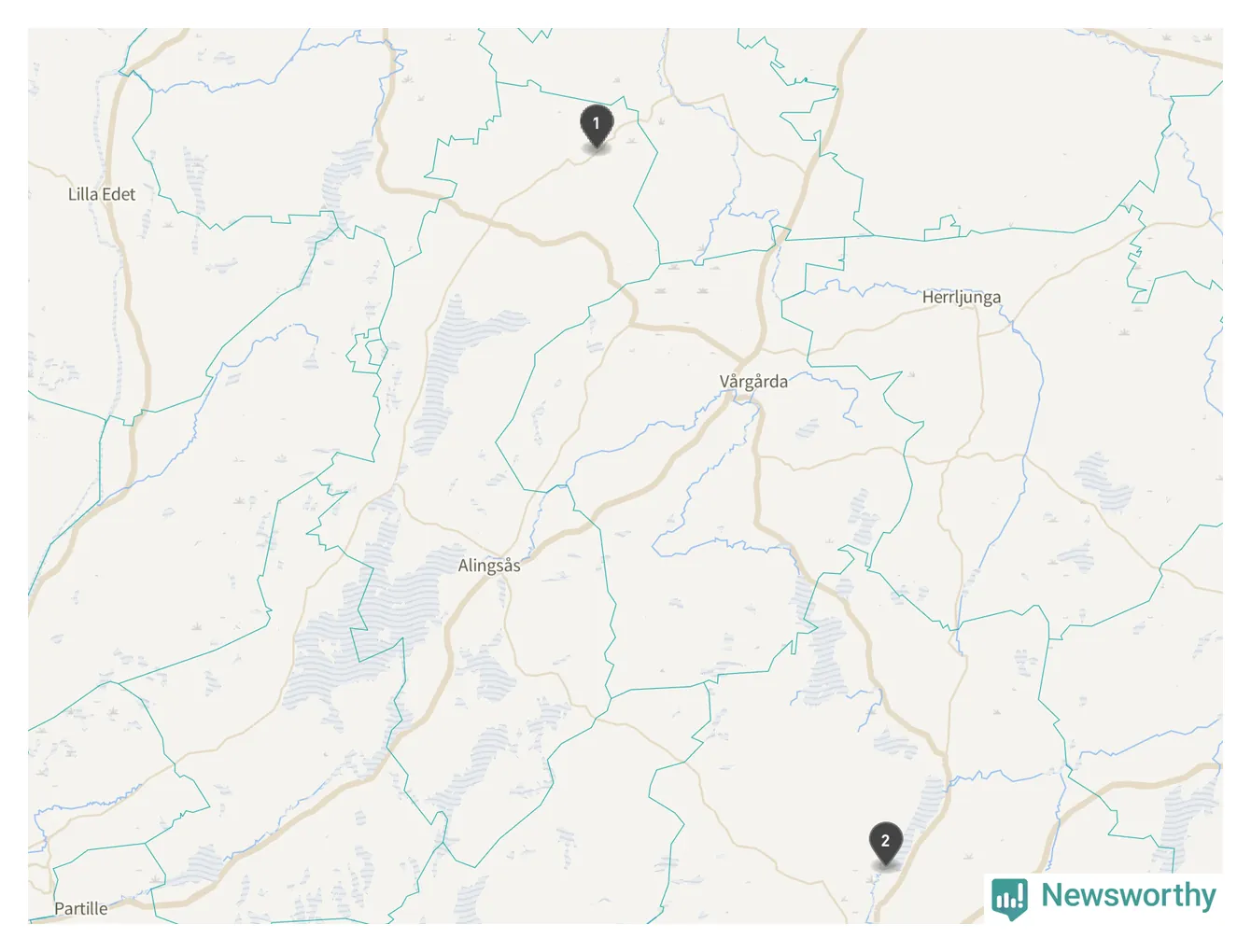Click the drop shadow beneath marker 2
This screenshot has height=952, width=1251.
tap(885, 865)
